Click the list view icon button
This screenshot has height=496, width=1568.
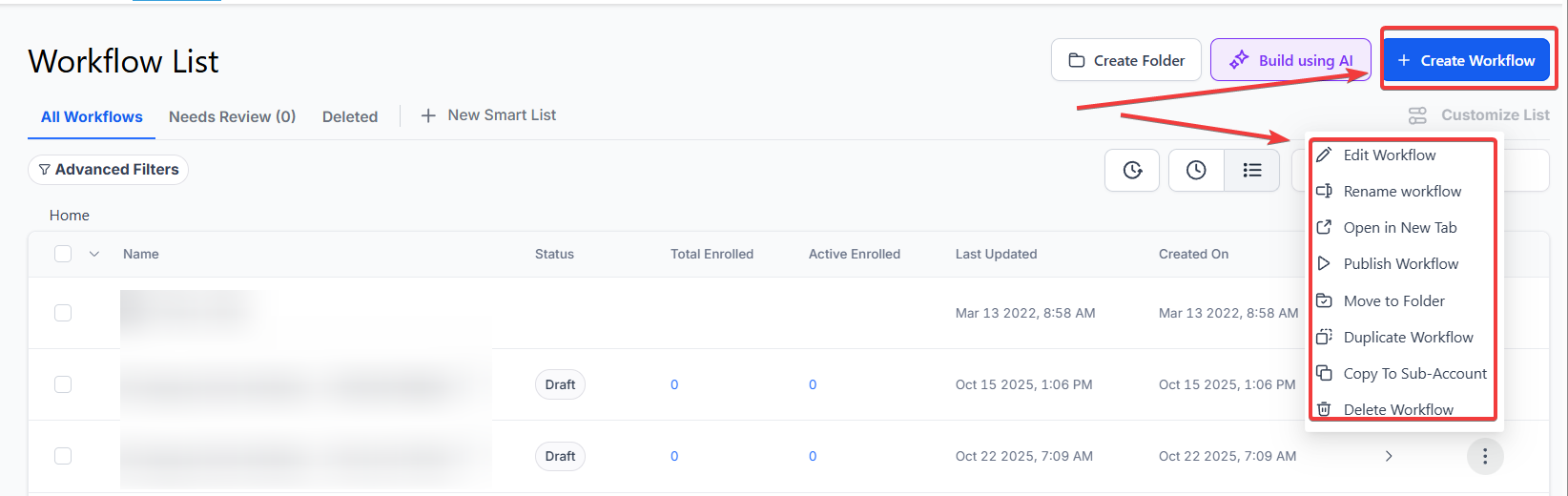point(1251,170)
